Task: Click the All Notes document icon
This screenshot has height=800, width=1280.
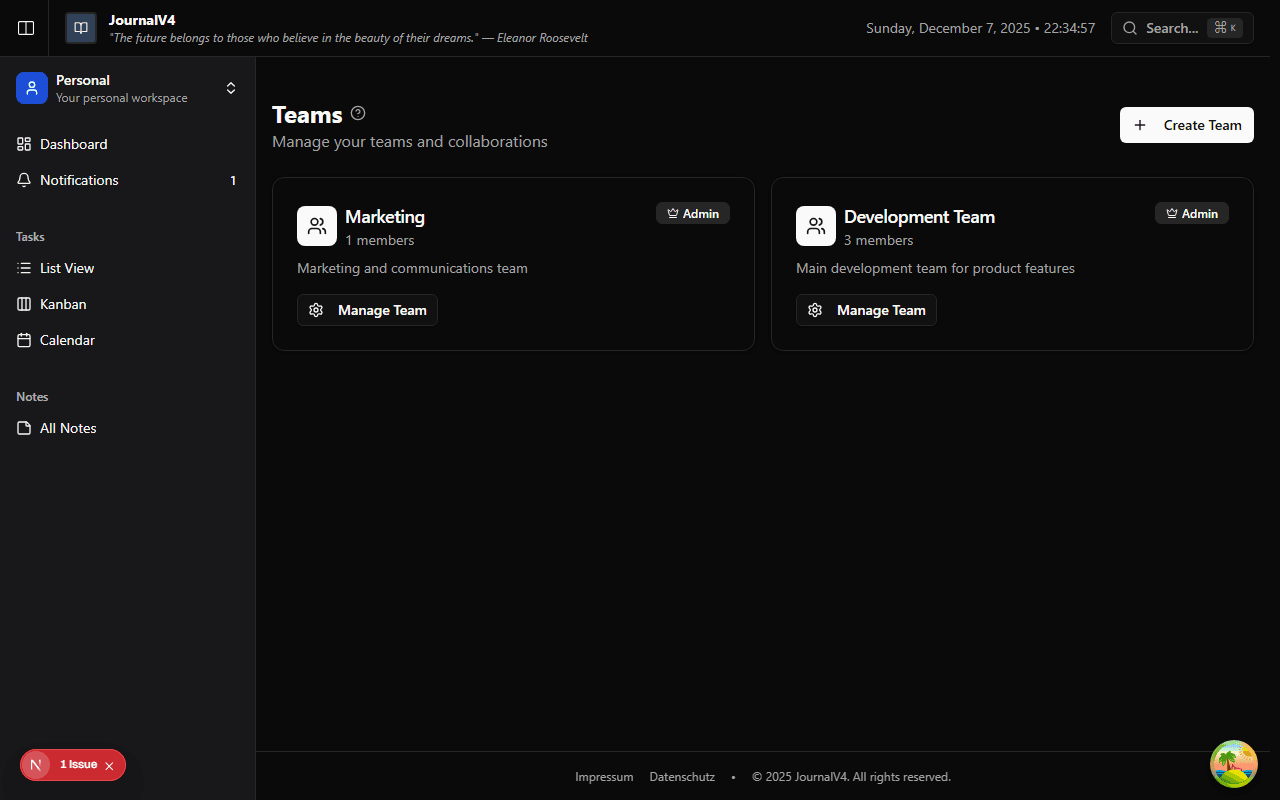Action: [x=24, y=428]
